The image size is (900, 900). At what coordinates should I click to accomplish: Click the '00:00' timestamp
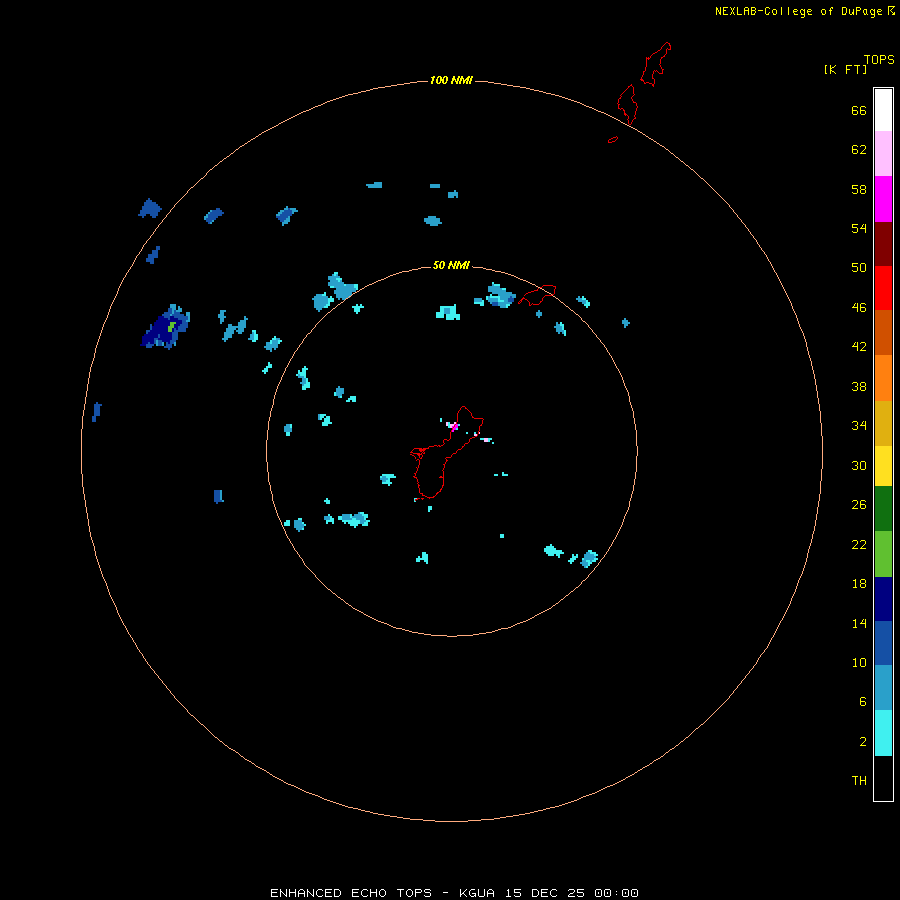pyautogui.click(x=616, y=893)
